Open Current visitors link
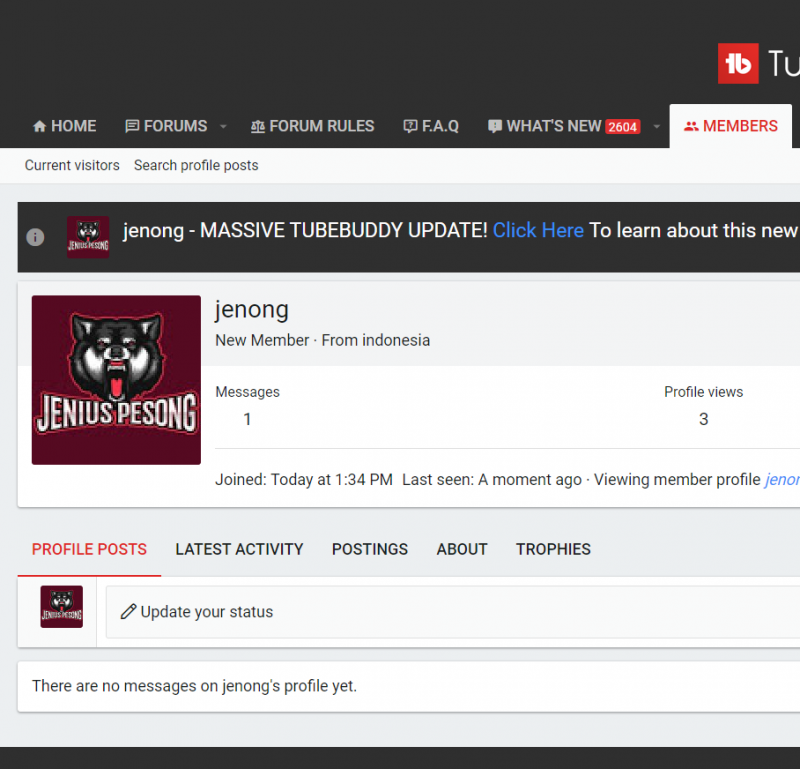This screenshot has height=769, width=800. (72, 165)
